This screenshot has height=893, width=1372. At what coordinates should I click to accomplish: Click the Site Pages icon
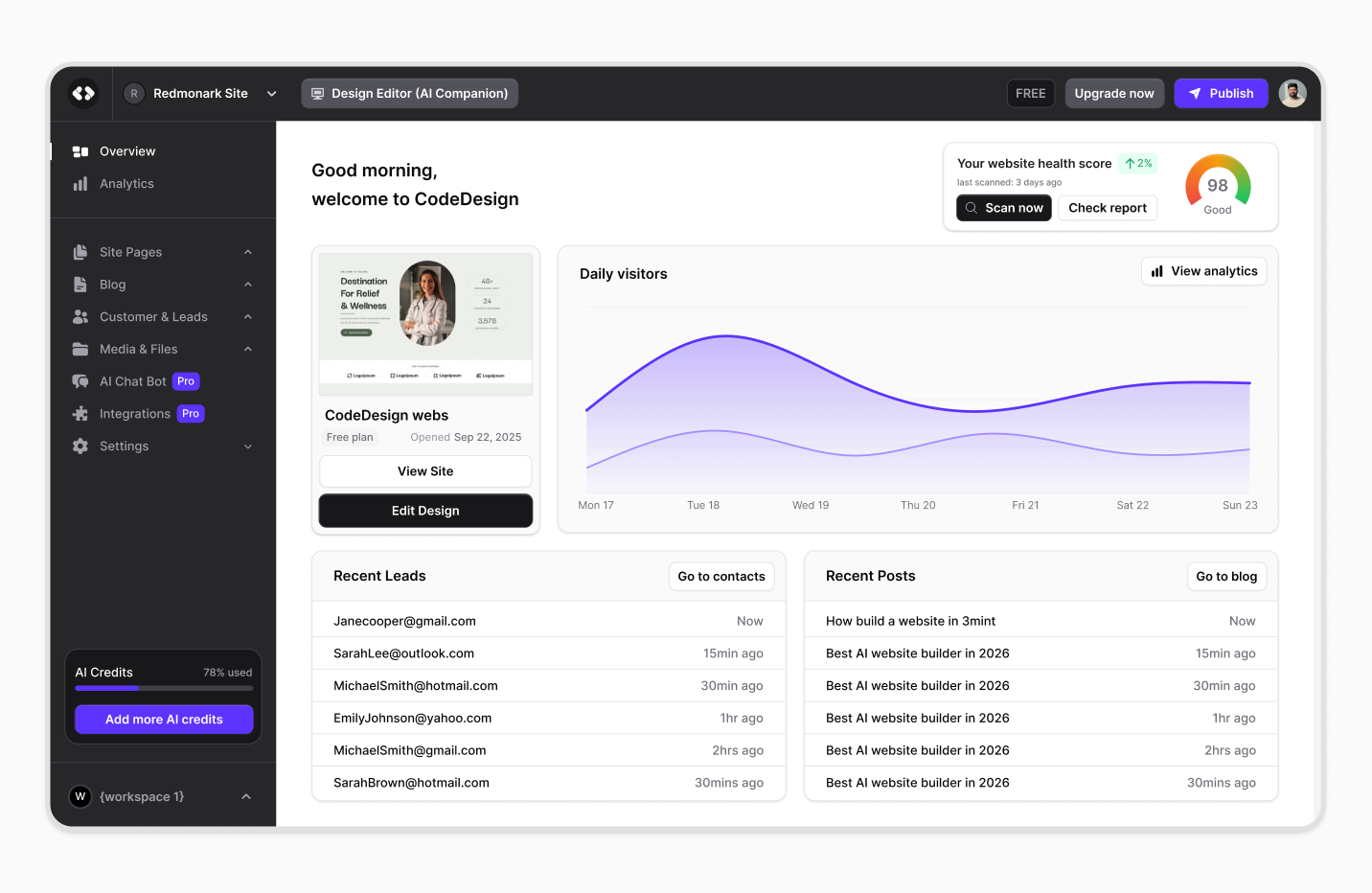pos(80,252)
